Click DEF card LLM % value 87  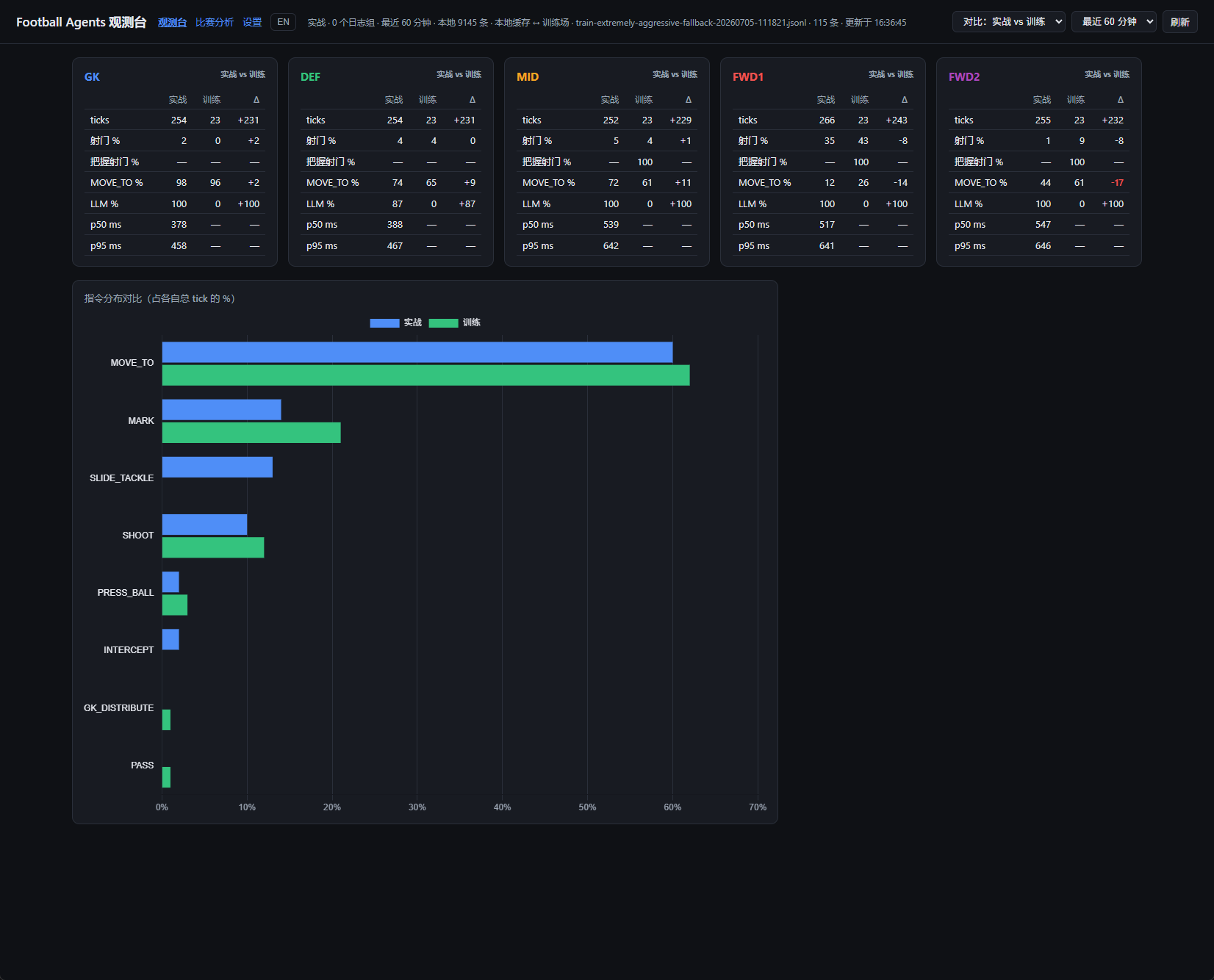pyautogui.click(x=398, y=204)
